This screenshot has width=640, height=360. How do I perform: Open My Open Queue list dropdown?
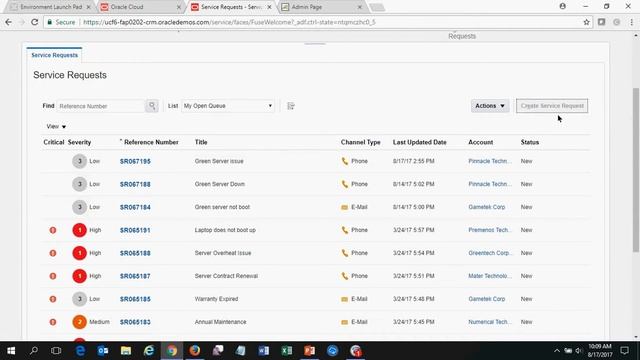coord(228,106)
